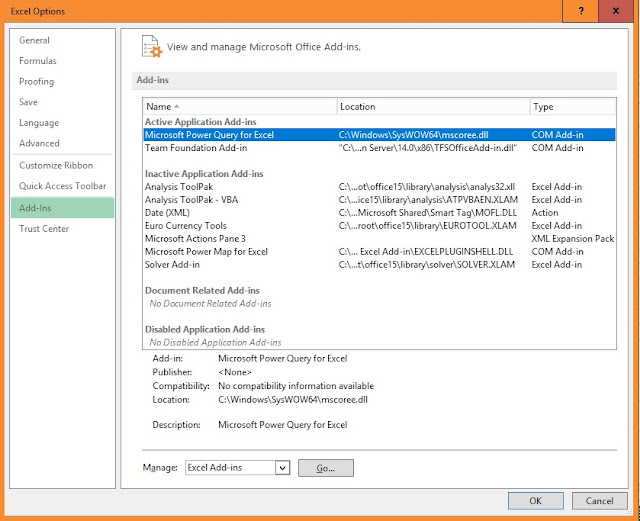The image size is (640, 521).
Task: Click the Cancel button
Action: tap(600, 501)
